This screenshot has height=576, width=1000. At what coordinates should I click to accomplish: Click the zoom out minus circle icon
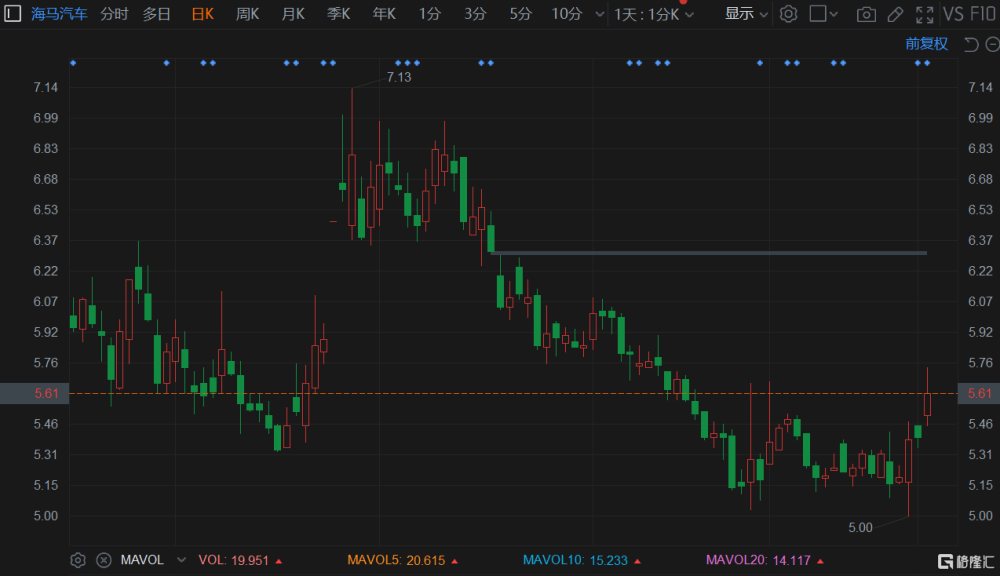[992, 44]
